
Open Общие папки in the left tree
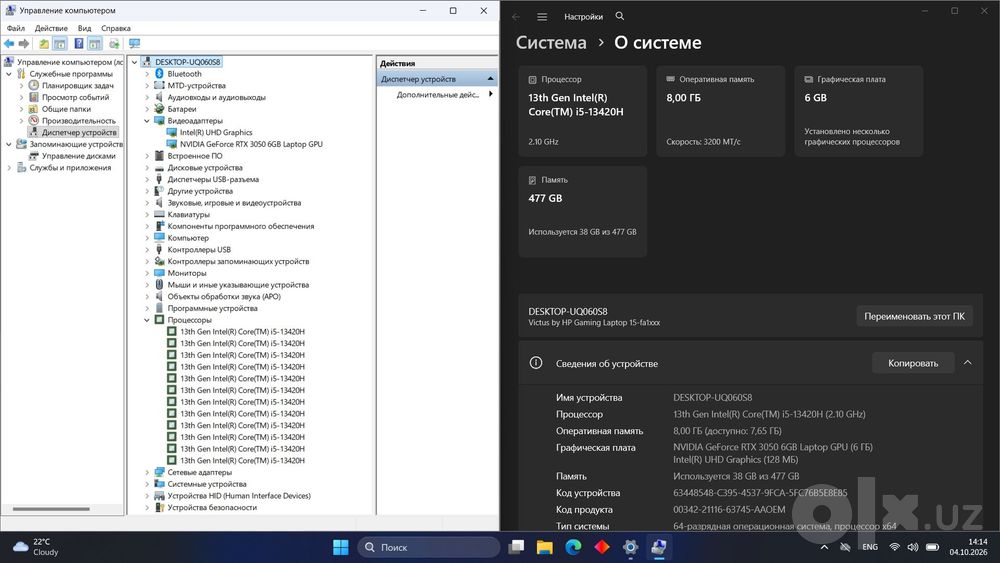click(66, 109)
